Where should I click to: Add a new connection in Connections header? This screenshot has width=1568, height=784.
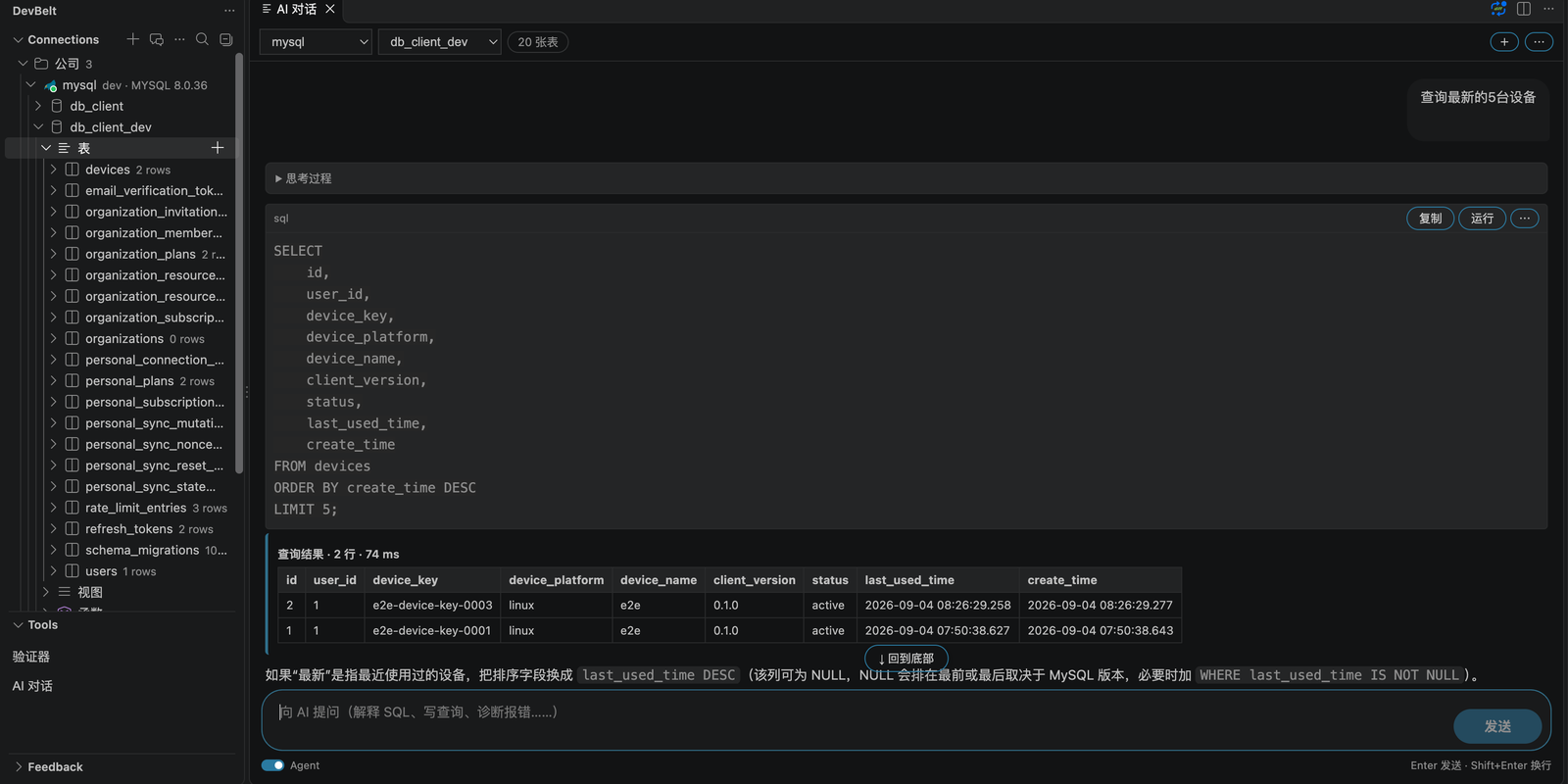(133, 39)
